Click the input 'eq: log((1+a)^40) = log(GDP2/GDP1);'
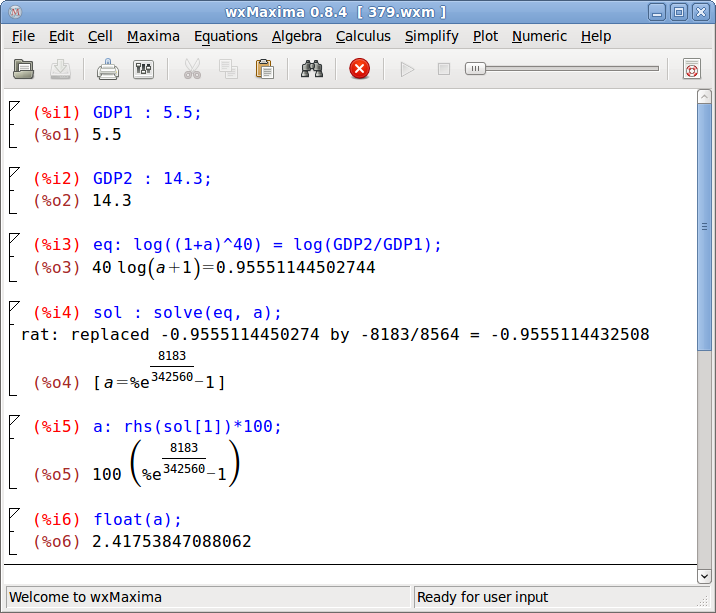The height and width of the screenshot is (613, 716). [x=267, y=245]
